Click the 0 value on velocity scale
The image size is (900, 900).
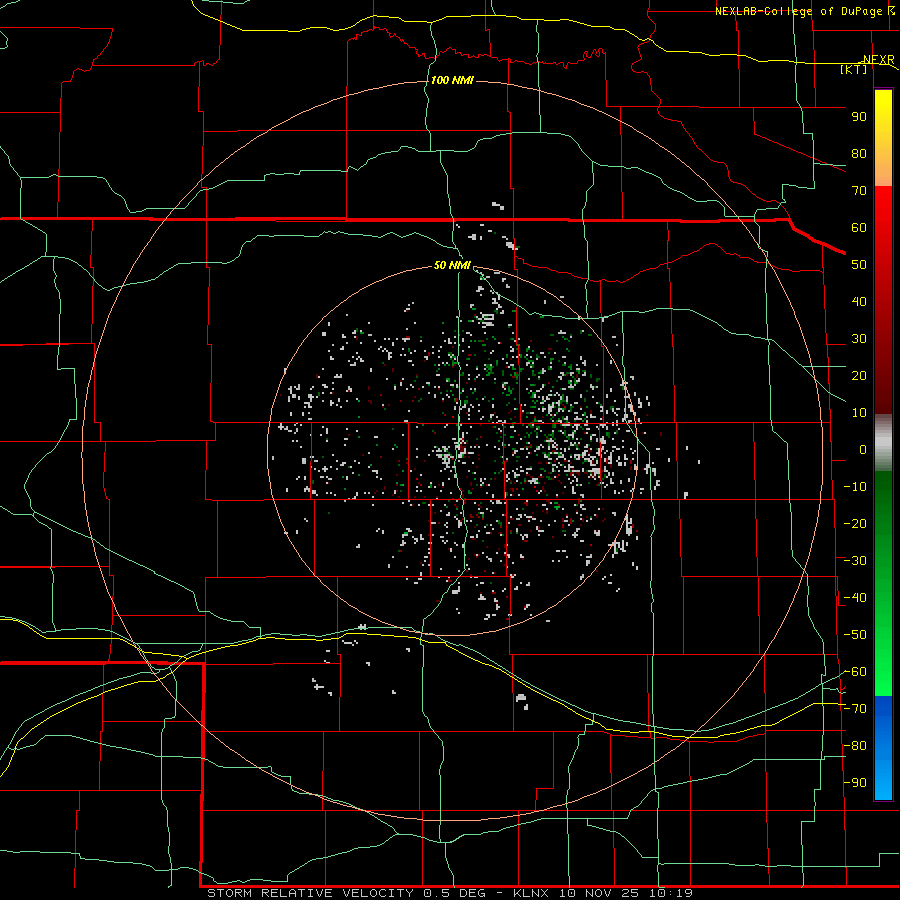[x=863, y=449]
